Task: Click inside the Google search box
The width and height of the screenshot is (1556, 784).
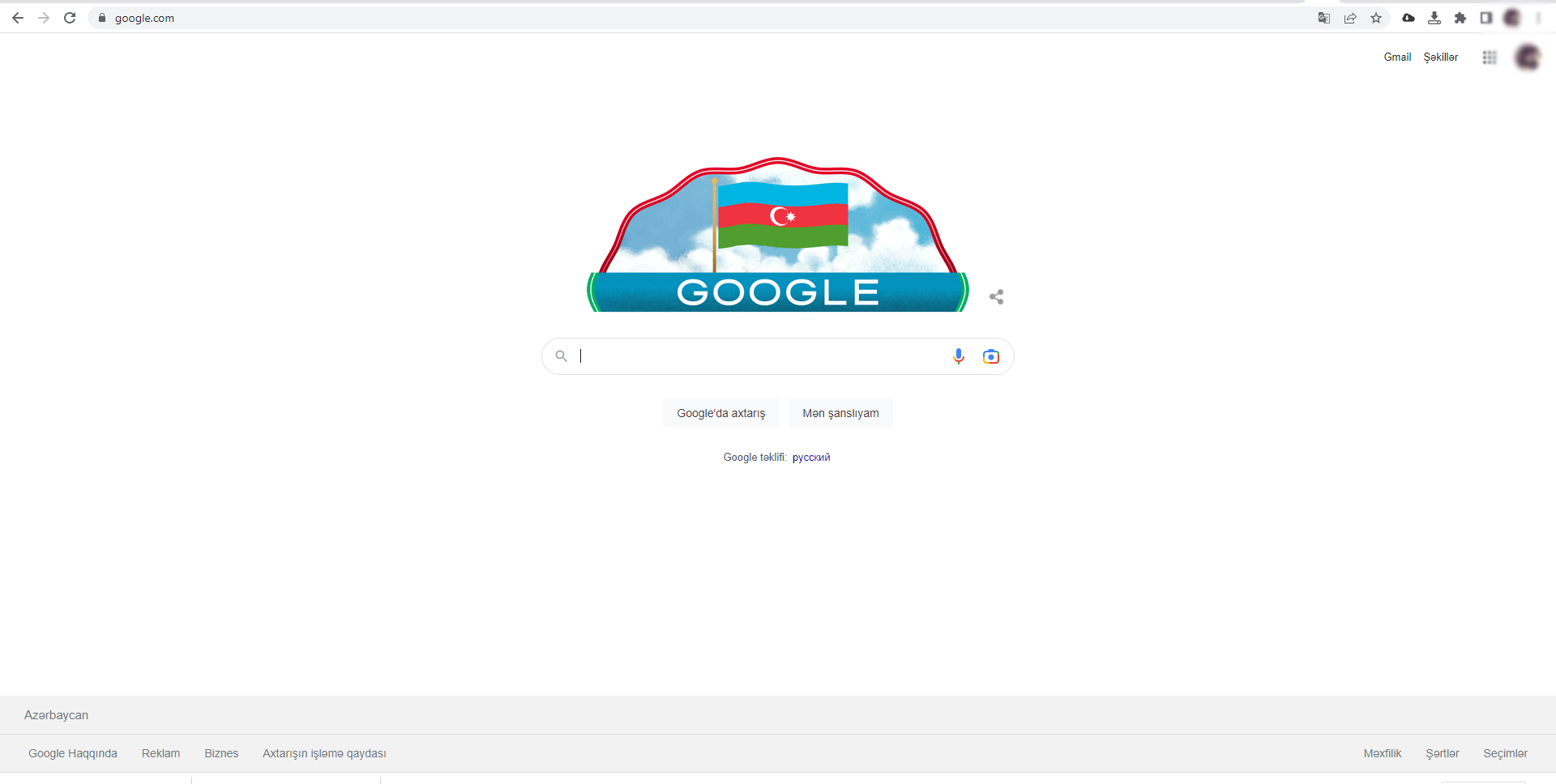Action: click(762, 356)
